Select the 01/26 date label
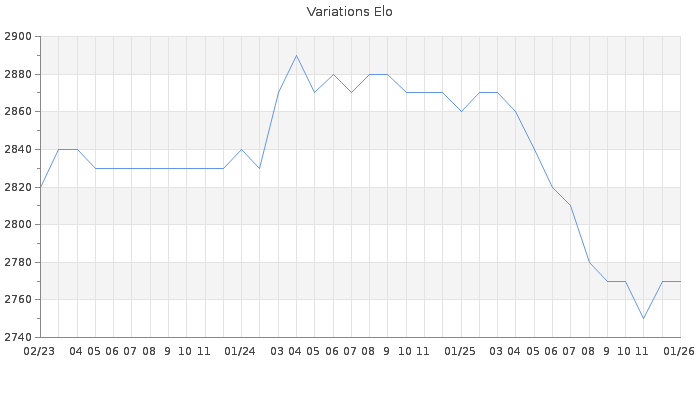 pos(679,351)
